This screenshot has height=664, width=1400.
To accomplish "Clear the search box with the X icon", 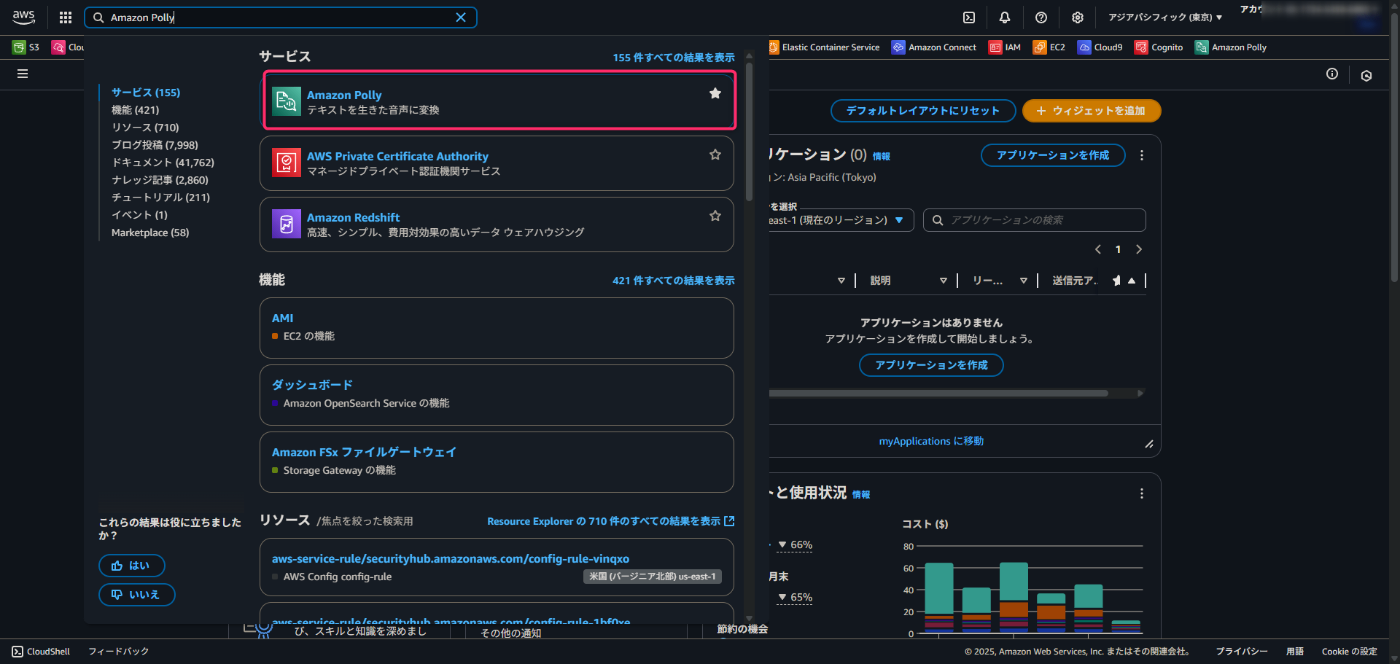I will (x=461, y=18).
